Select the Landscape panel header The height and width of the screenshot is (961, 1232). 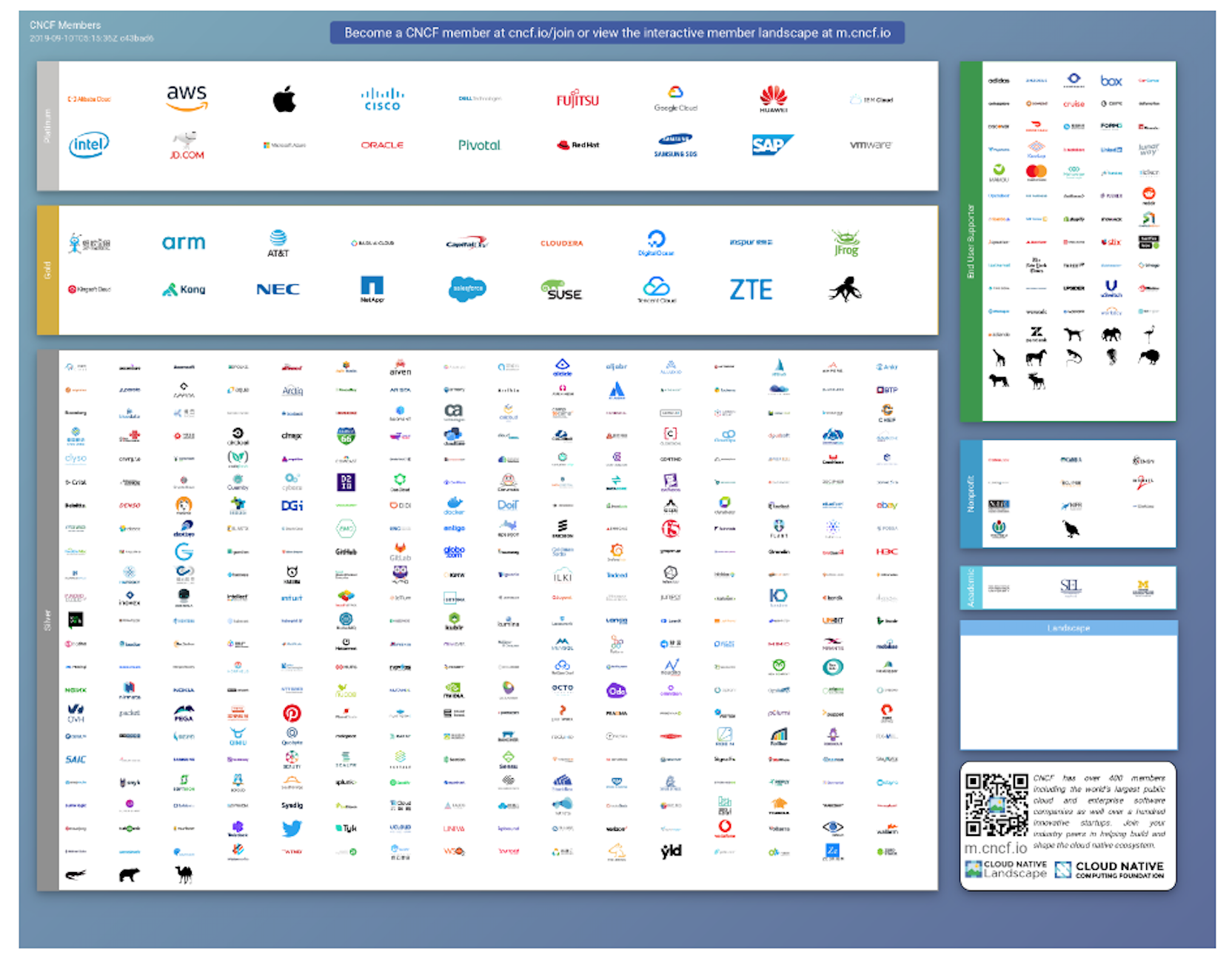1068,628
